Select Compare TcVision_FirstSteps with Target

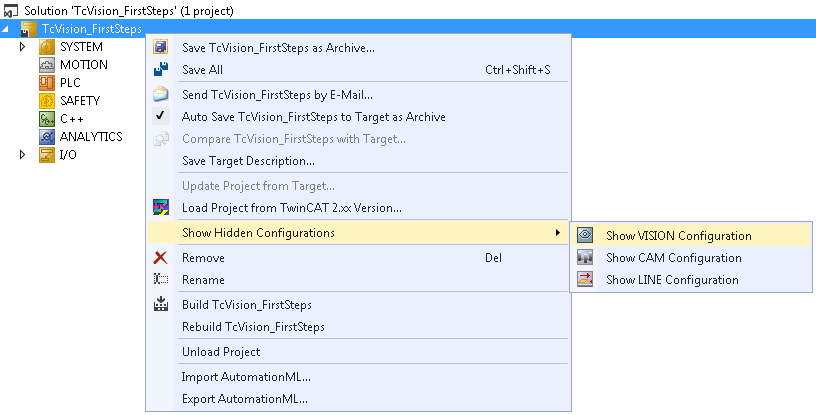(358, 139)
